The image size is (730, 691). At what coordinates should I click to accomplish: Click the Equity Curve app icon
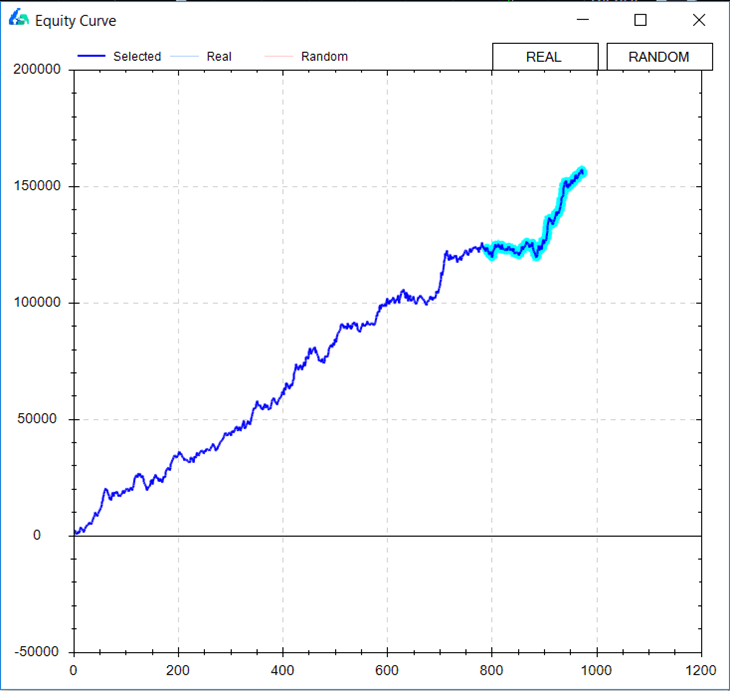18,19
